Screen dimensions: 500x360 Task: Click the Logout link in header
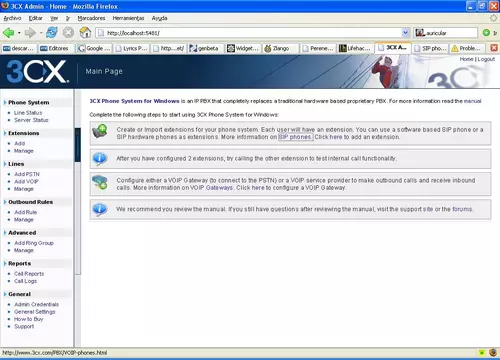coord(486,59)
